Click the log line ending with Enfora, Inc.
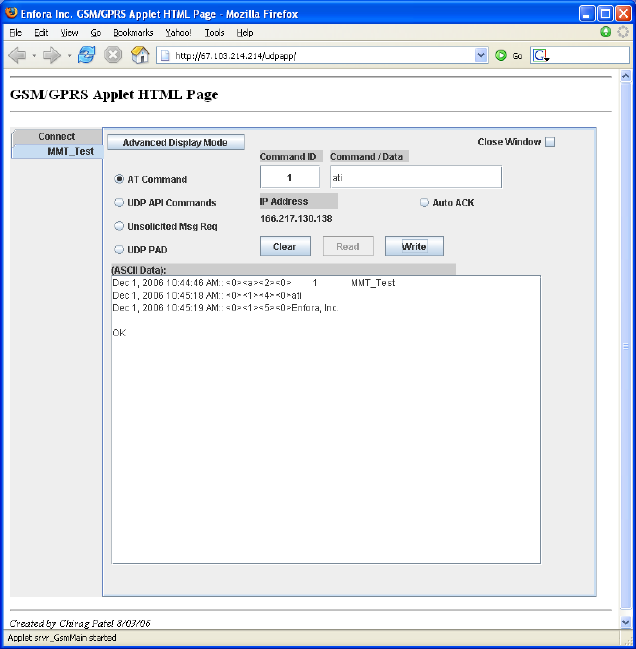636x649 pixels. pos(226,308)
